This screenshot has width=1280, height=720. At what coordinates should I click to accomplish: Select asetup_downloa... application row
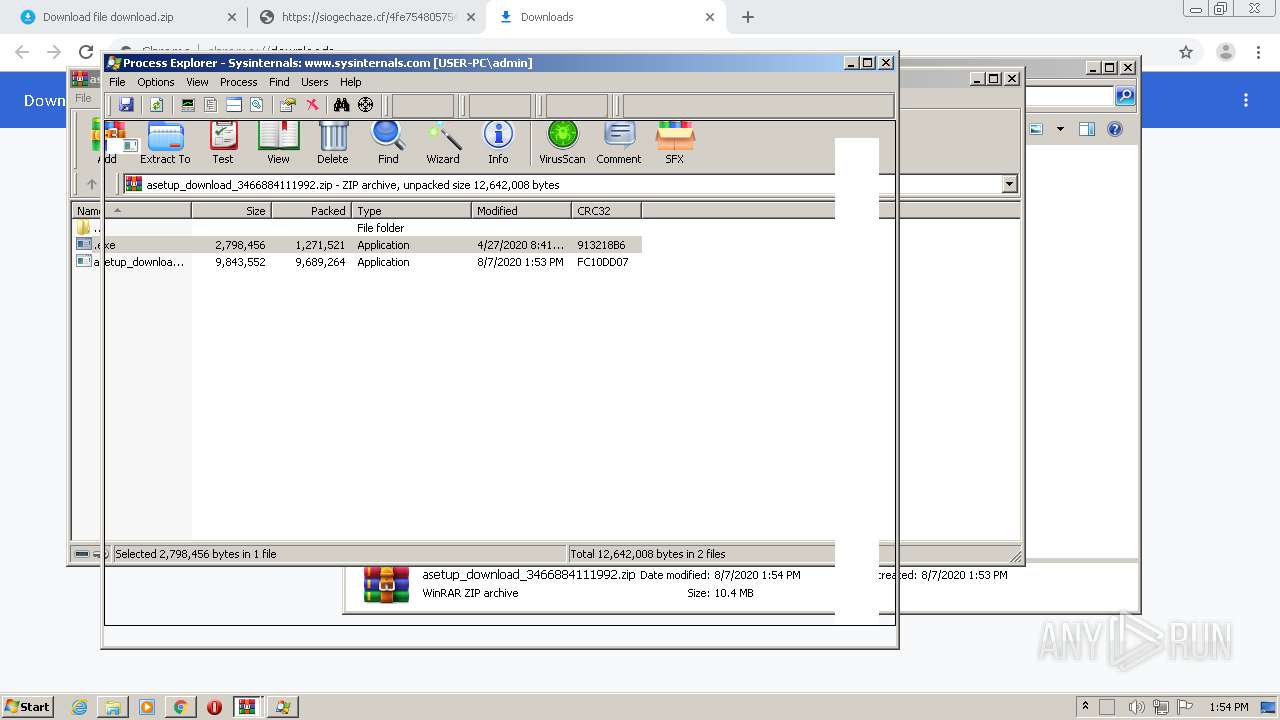pyautogui.click(x=357, y=262)
